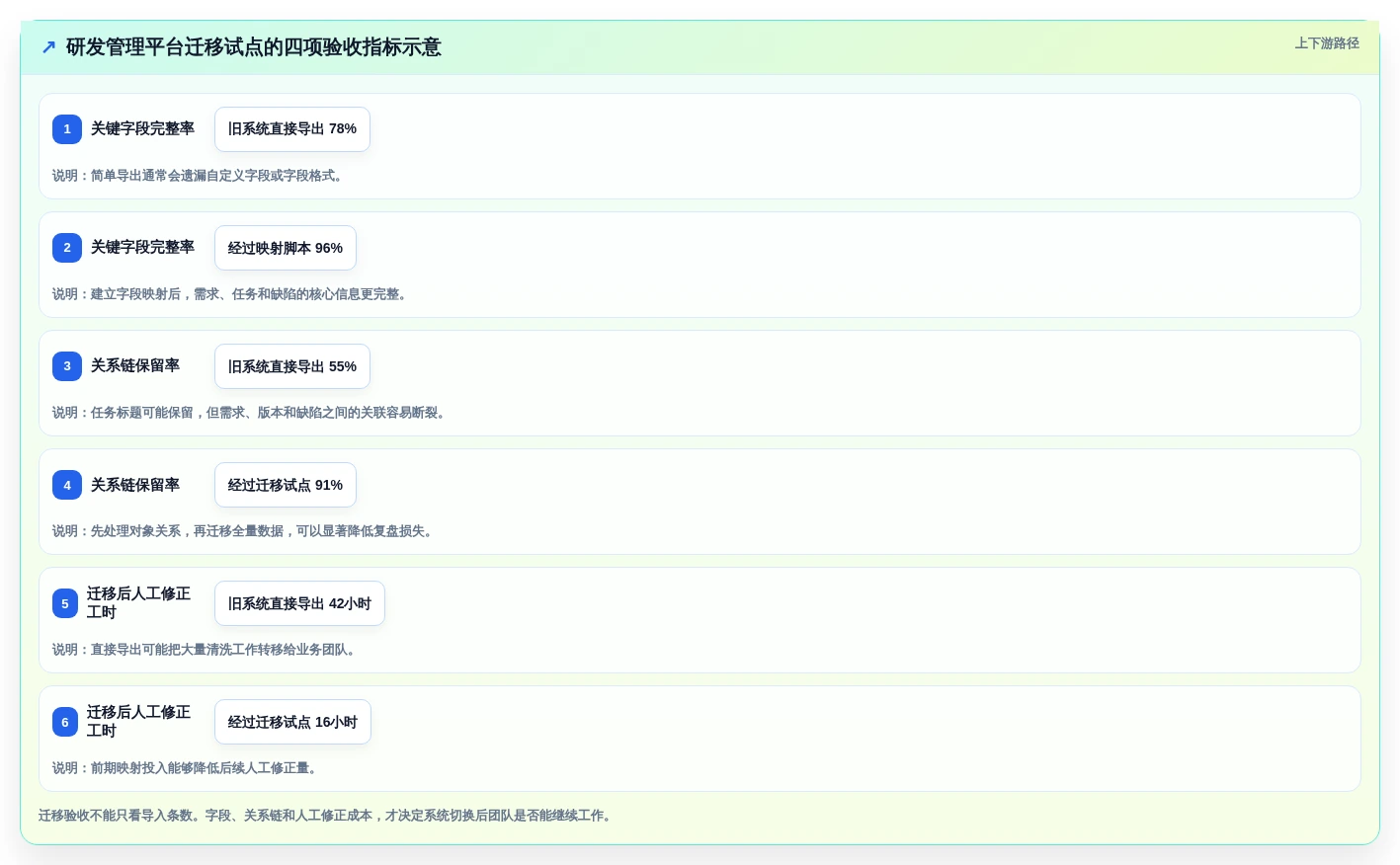Click 关键字段完整率 label in row 2
Screen dimensions: 1400x865
[142, 247]
